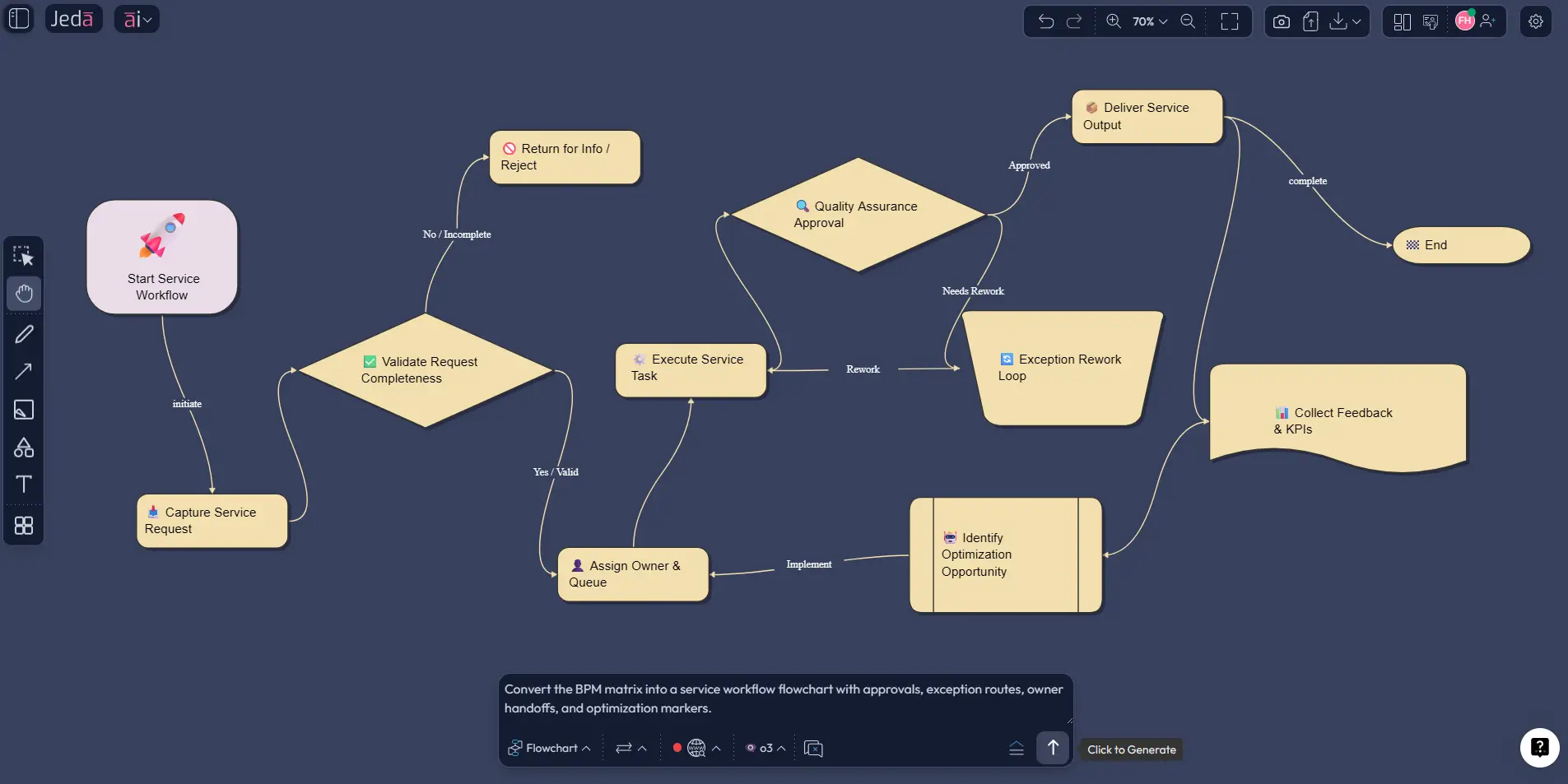Image resolution: width=1568 pixels, height=784 pixels.
Task: Open the ai menu next to Jeda logo
Action: pos(137,18)
